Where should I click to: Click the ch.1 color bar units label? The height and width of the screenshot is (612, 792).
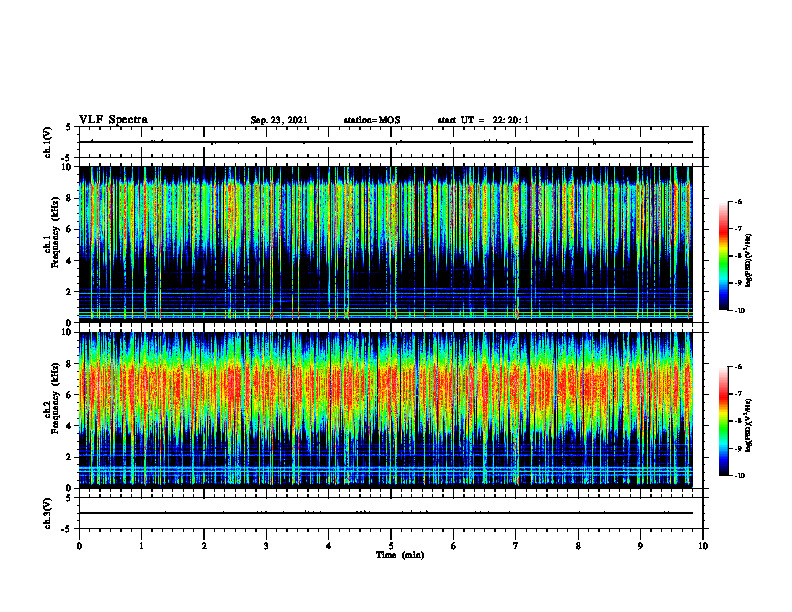click(749, 260)
